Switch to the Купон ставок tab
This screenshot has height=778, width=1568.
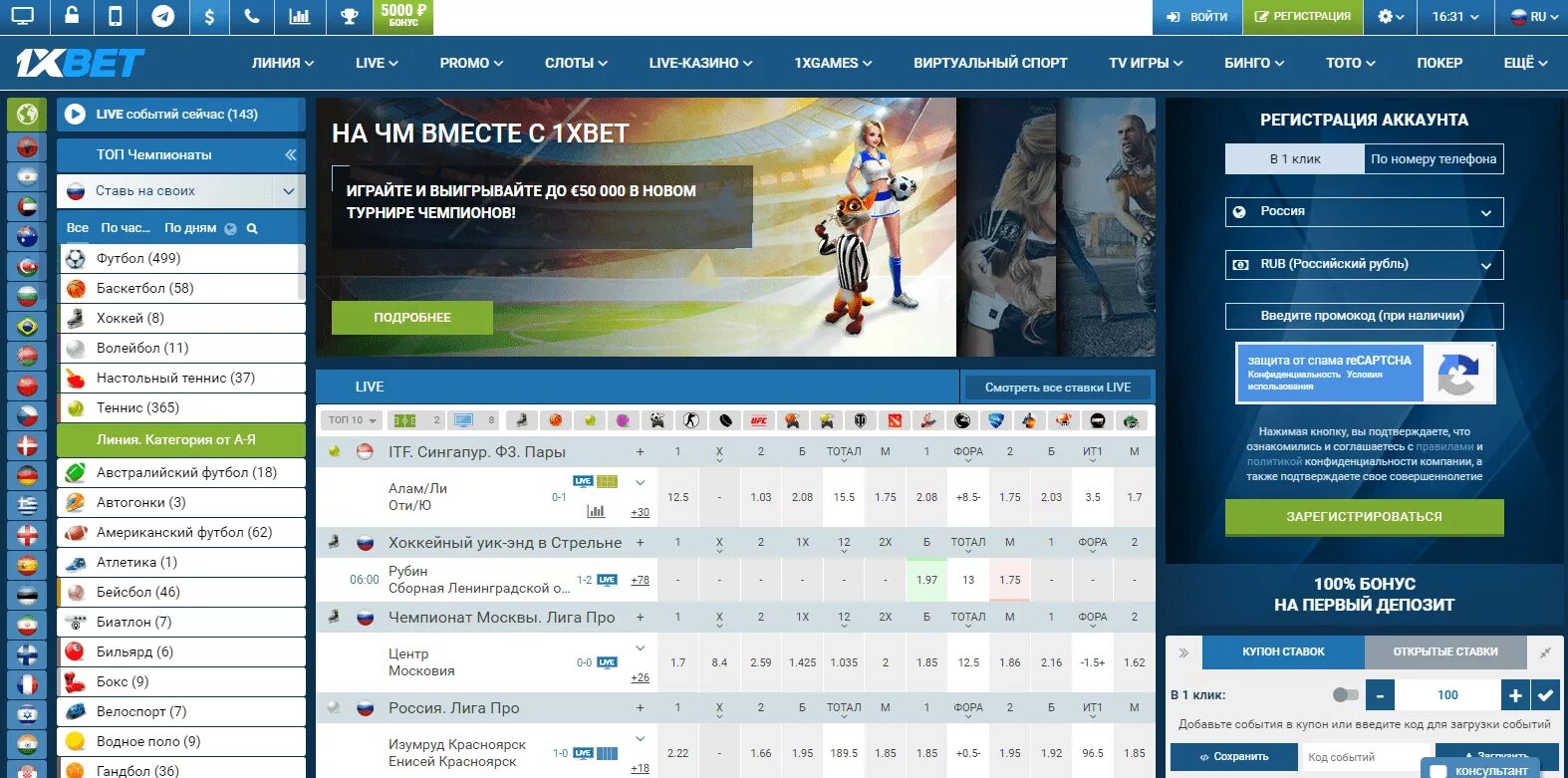coord(1283,651)
